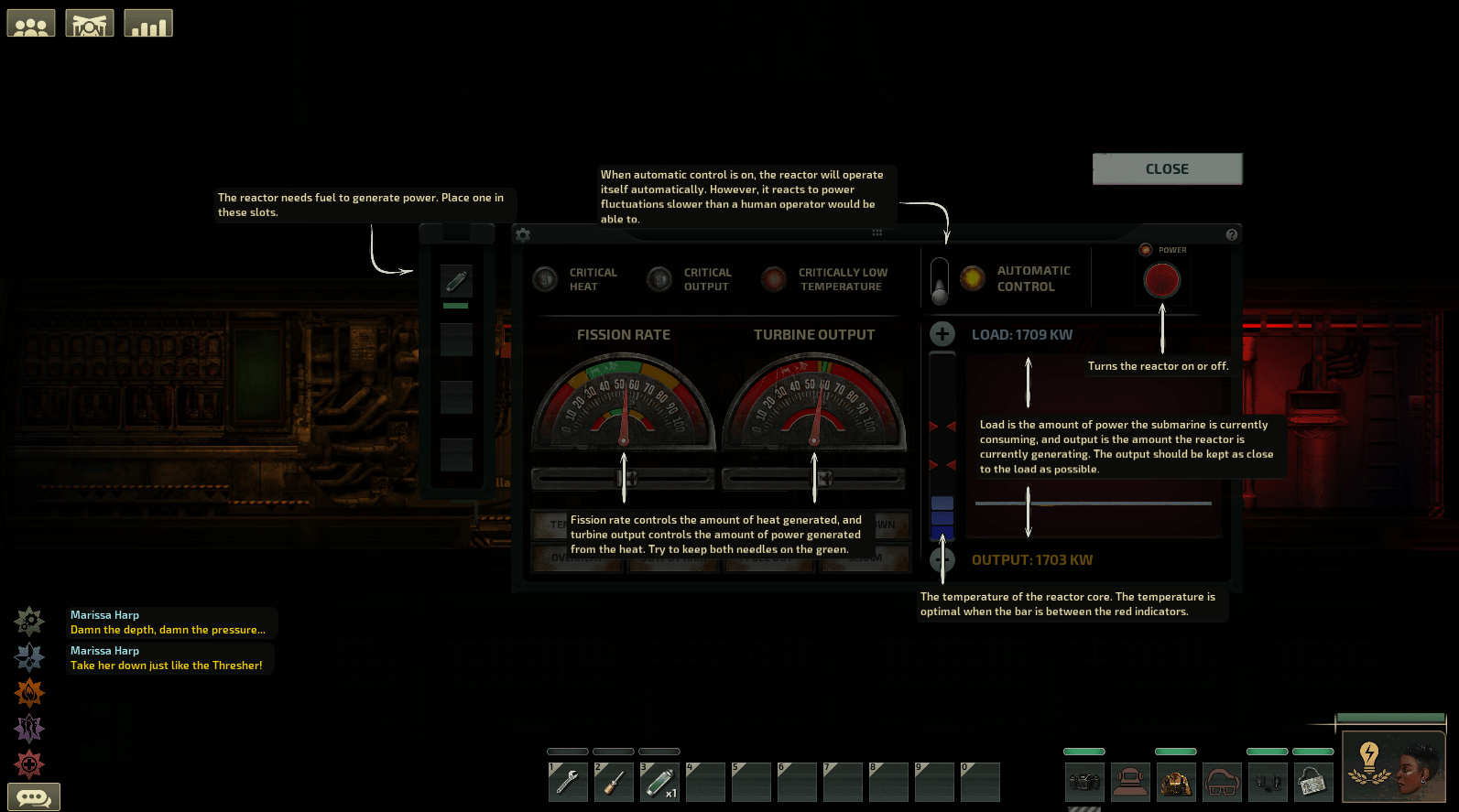Click the Fission Rate gauge dial
Image resolution: width=1459 pixels, height=812 pixels.
click(624, 401)
